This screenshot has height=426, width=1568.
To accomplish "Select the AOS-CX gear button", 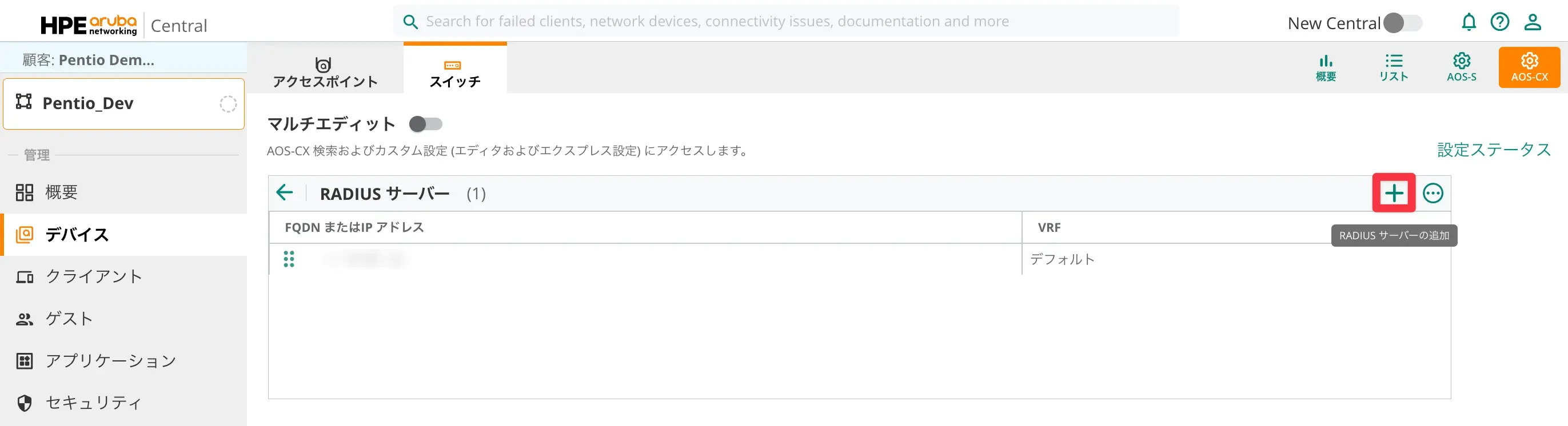I will point(1529,67).
